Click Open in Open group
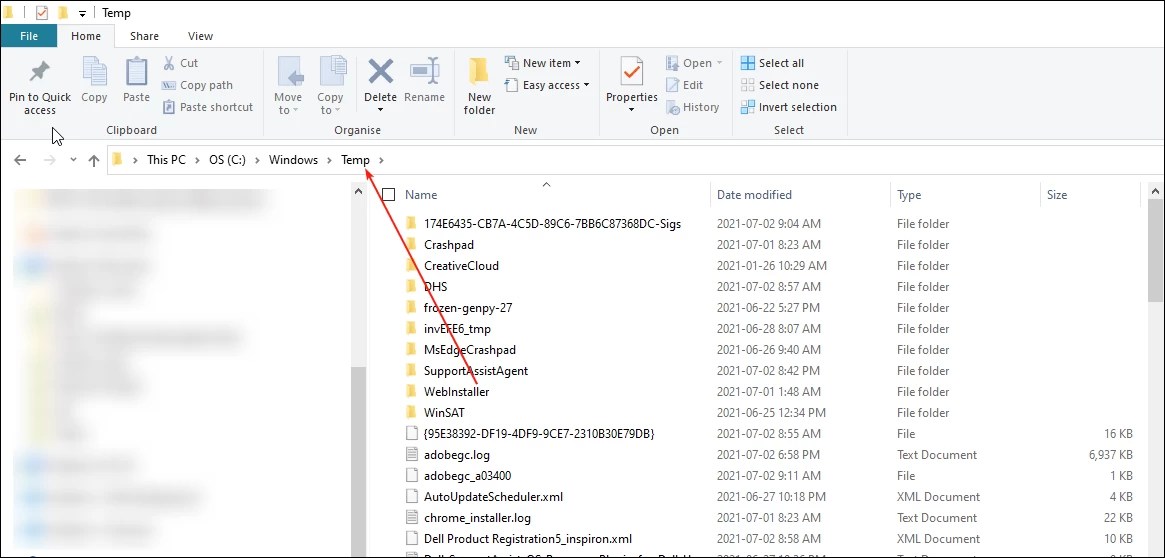This screenshot has height=558, width=1165. pyautogui.click(x=694, y=63)
